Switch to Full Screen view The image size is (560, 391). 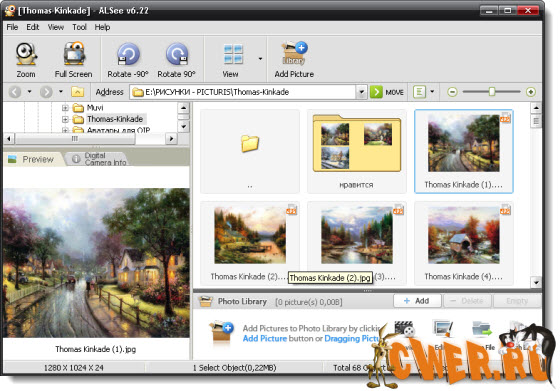(x=73, y=60)
